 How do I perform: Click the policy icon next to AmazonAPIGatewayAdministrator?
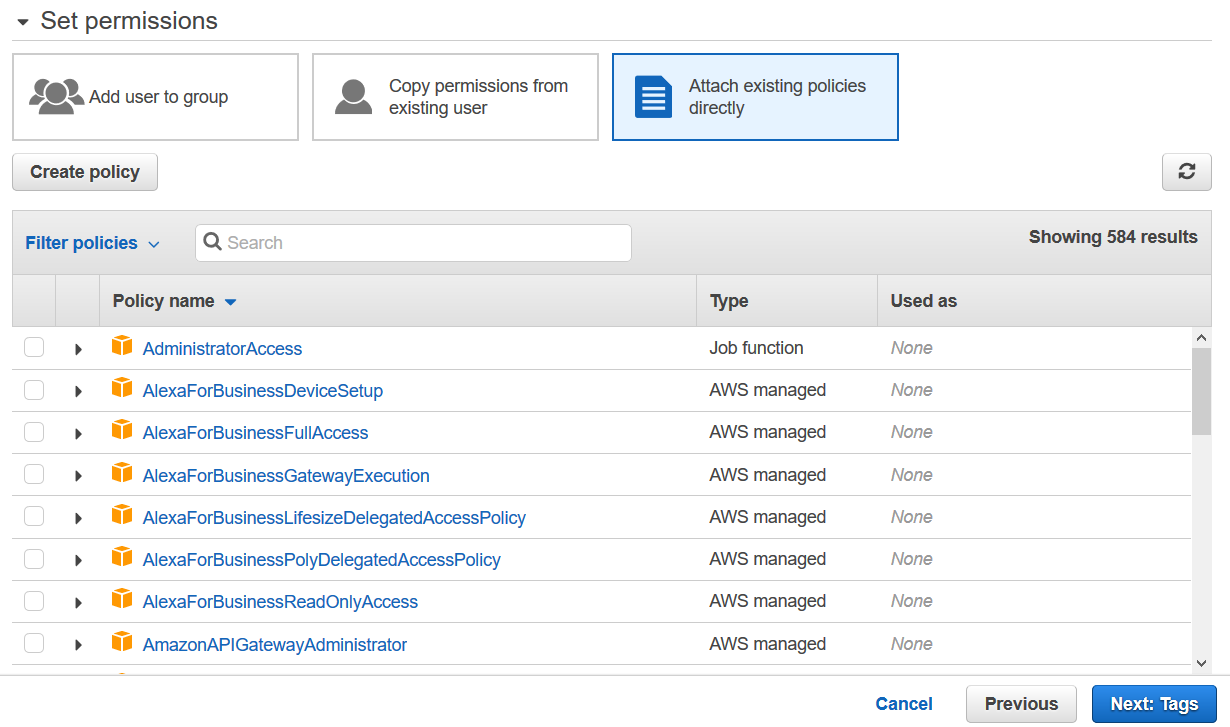pyautogui.click(x=122, y=643)
